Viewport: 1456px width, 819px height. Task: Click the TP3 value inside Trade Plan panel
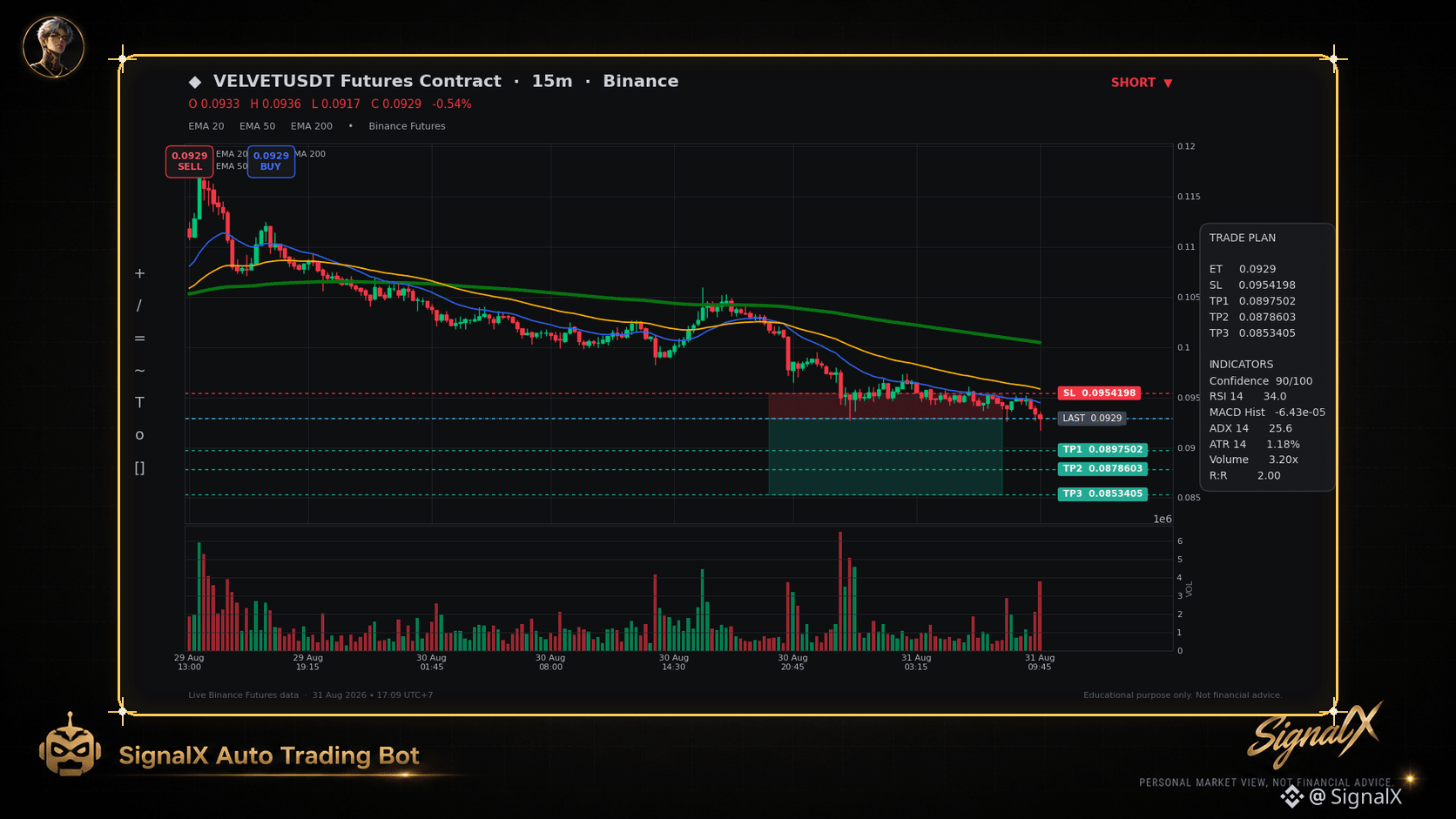click(x=1267, y=333)
